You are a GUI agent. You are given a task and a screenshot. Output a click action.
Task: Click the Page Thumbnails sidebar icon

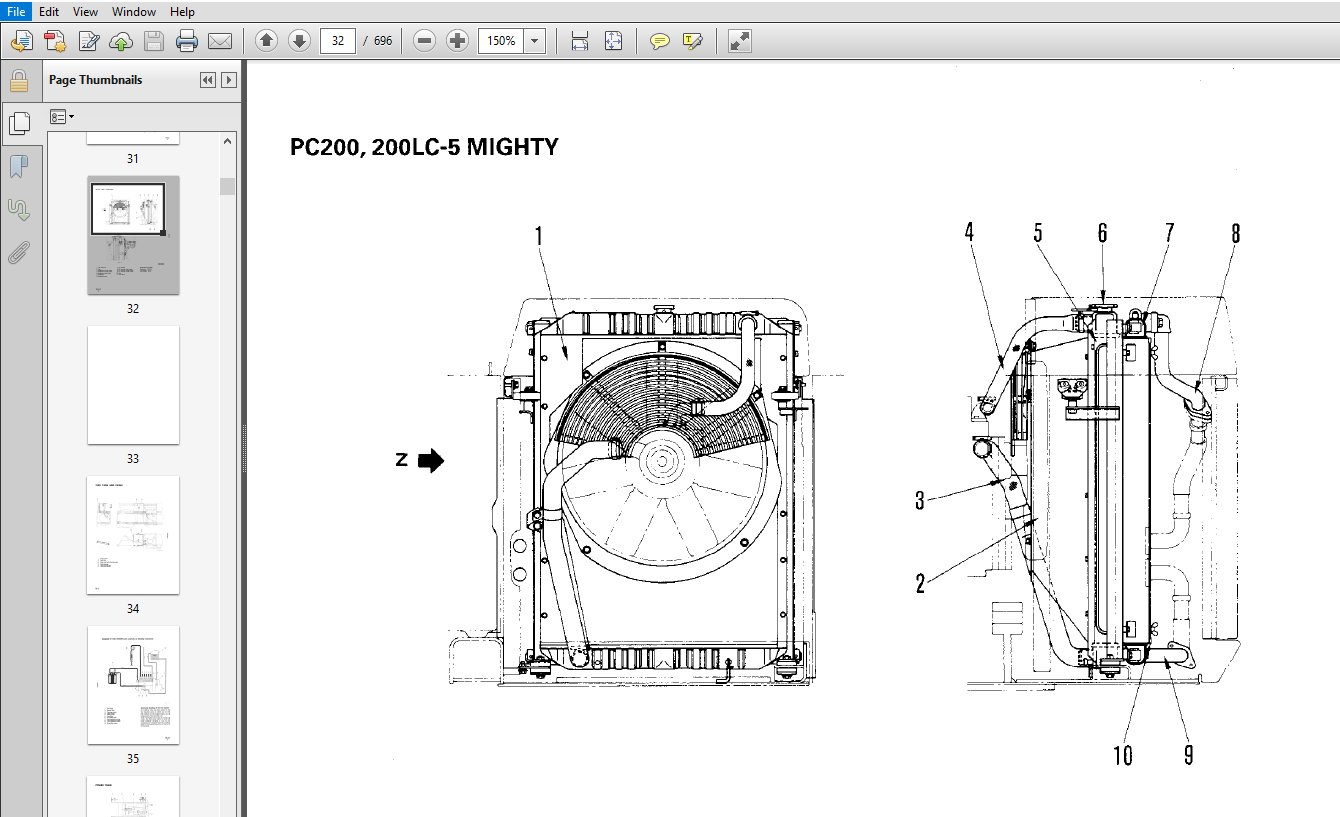tap(18, 123)
